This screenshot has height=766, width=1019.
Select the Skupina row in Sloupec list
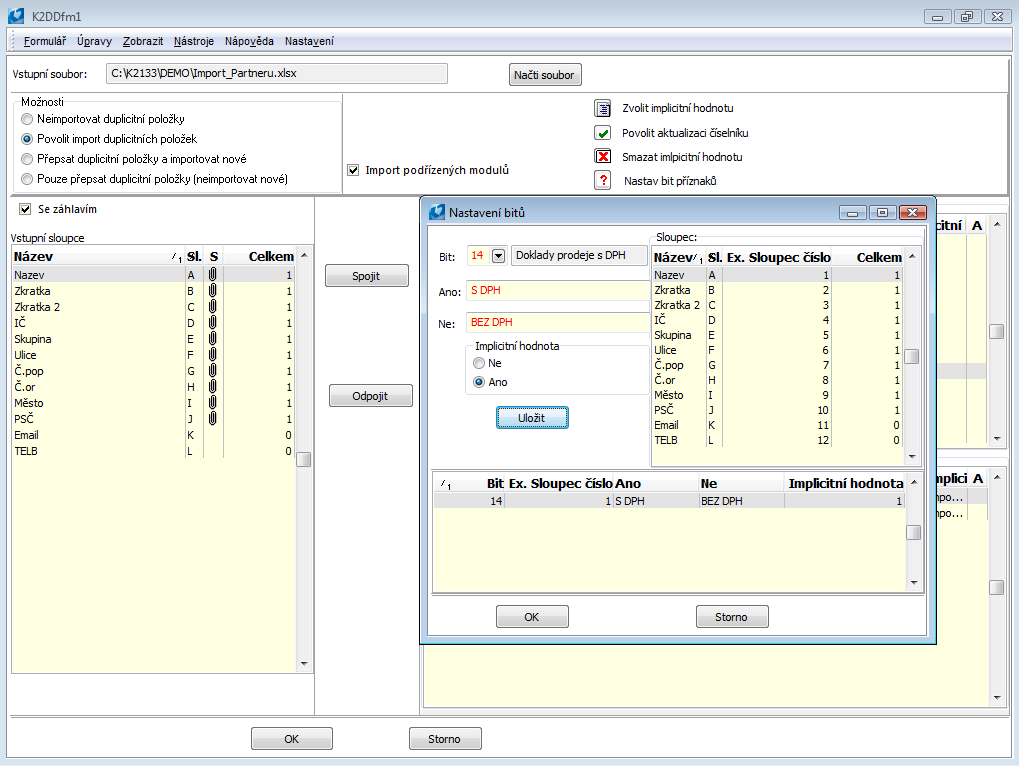click(777, 335)
